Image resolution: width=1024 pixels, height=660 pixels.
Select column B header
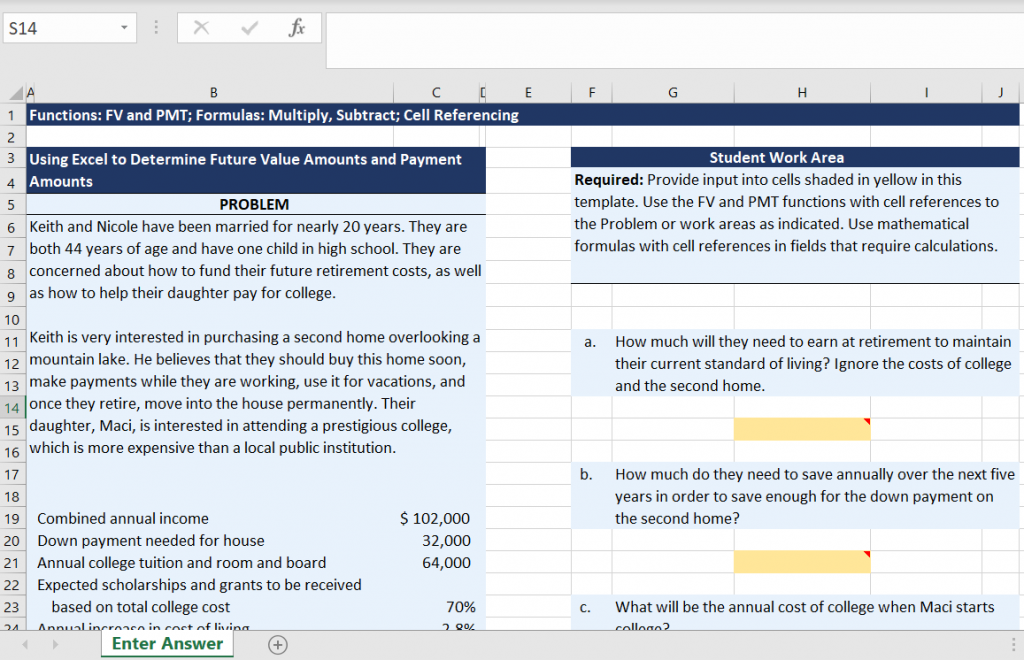(x=213, y=93)
